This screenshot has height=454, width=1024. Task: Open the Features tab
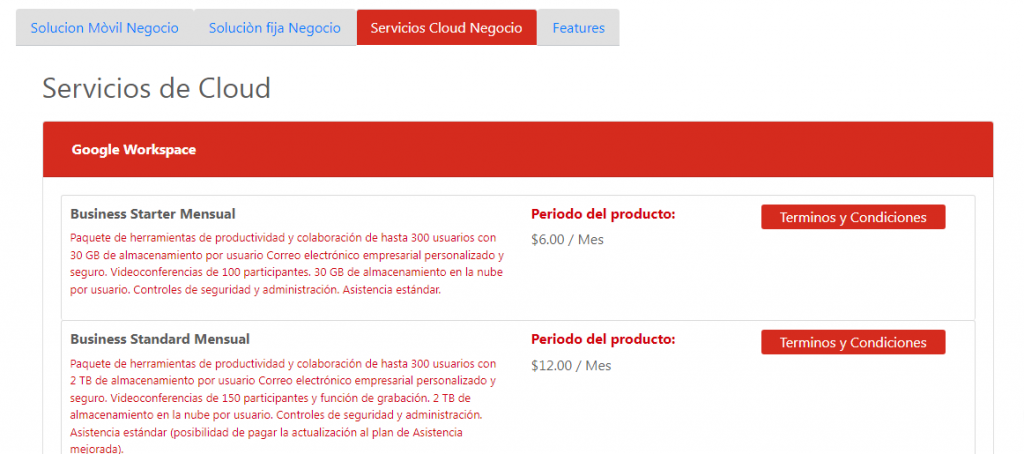click(579, 28)
